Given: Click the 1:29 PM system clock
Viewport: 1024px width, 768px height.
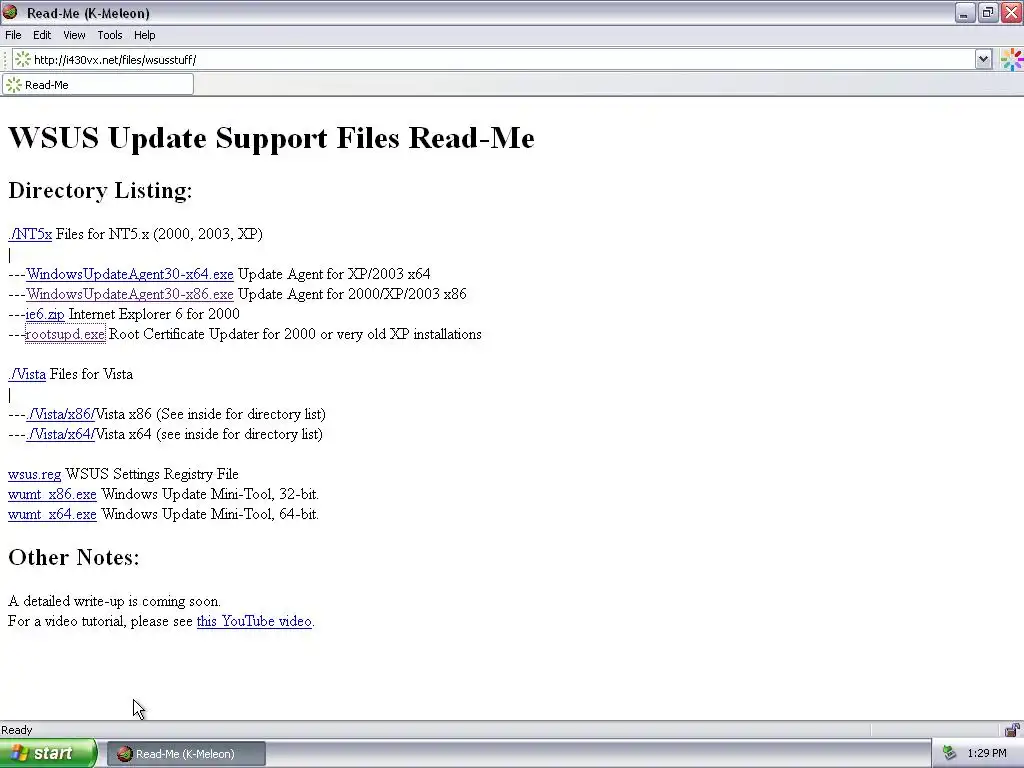Looking at the screenshot, I should [x=987, y=753].
